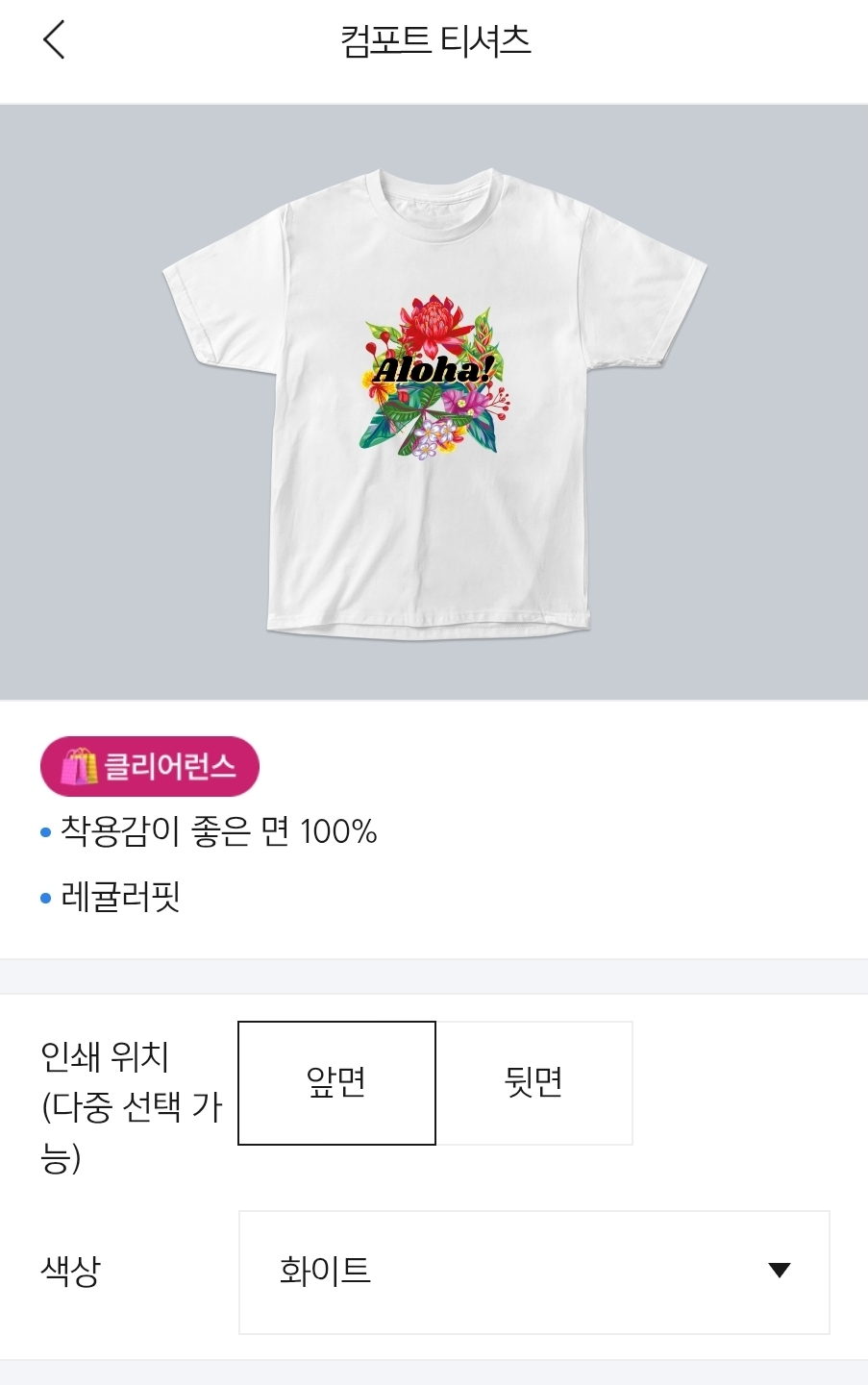Viewport: 868px width, 1385px height.
Task: Tap the shopping bag icon in 클리어런스 badge
Action: 80,766
